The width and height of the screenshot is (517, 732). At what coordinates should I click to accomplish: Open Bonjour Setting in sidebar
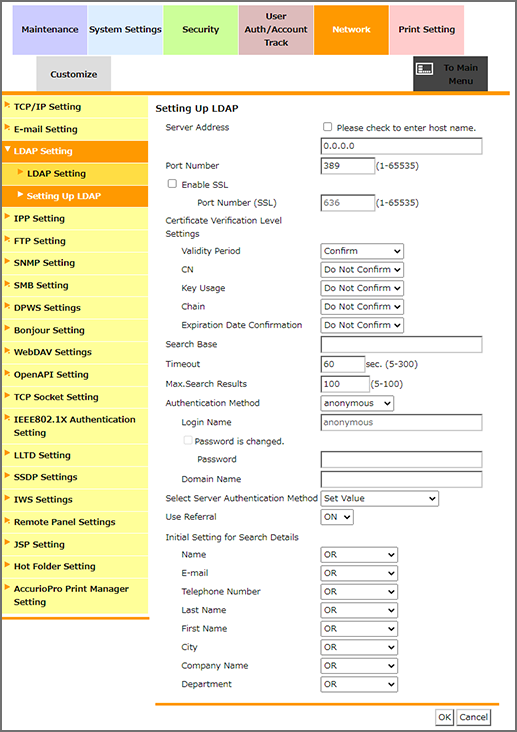[x=75, y=330]
